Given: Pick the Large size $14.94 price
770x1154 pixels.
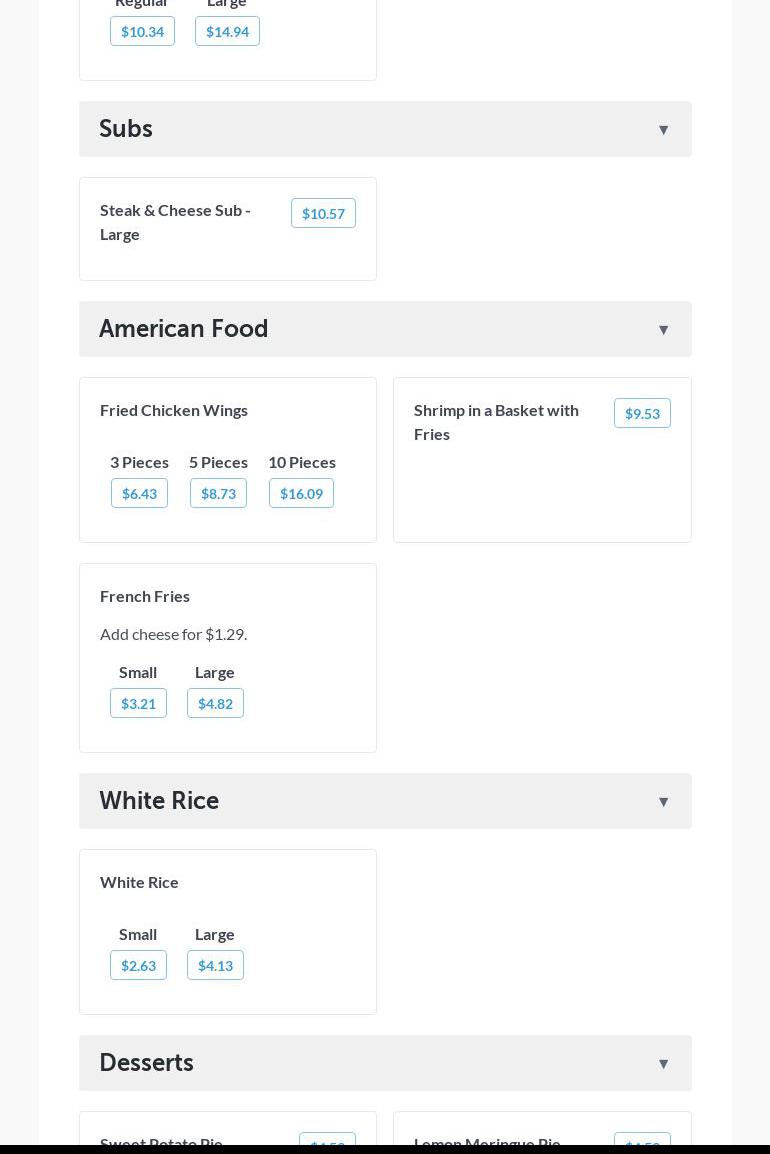Looking at the screenshot, I should [x=227, y=31].
